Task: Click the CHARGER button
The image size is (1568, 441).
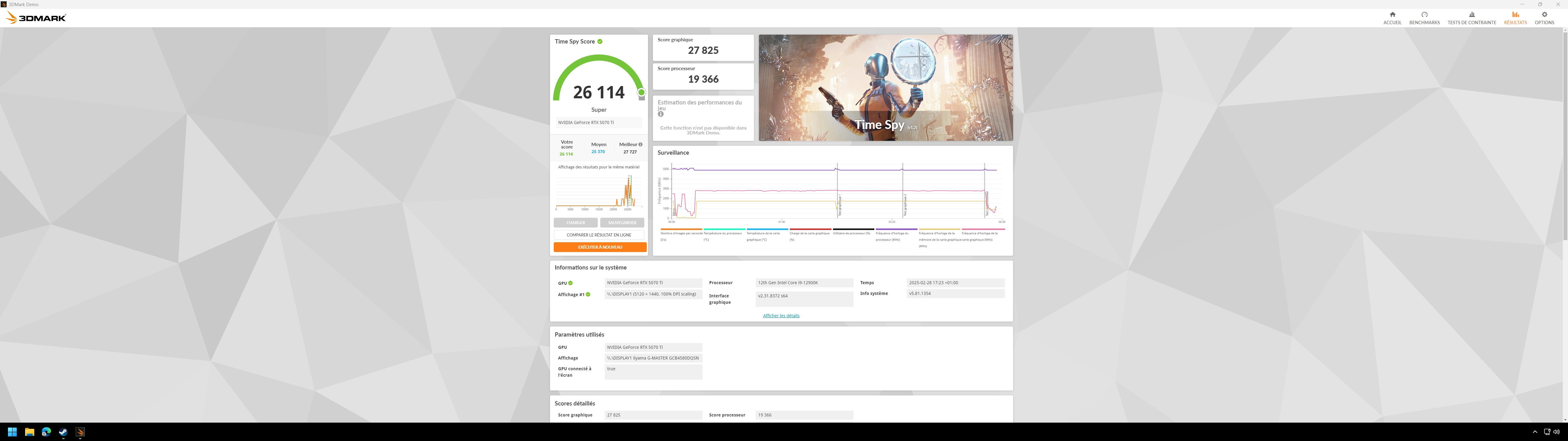Action: [x=576, y=223]
